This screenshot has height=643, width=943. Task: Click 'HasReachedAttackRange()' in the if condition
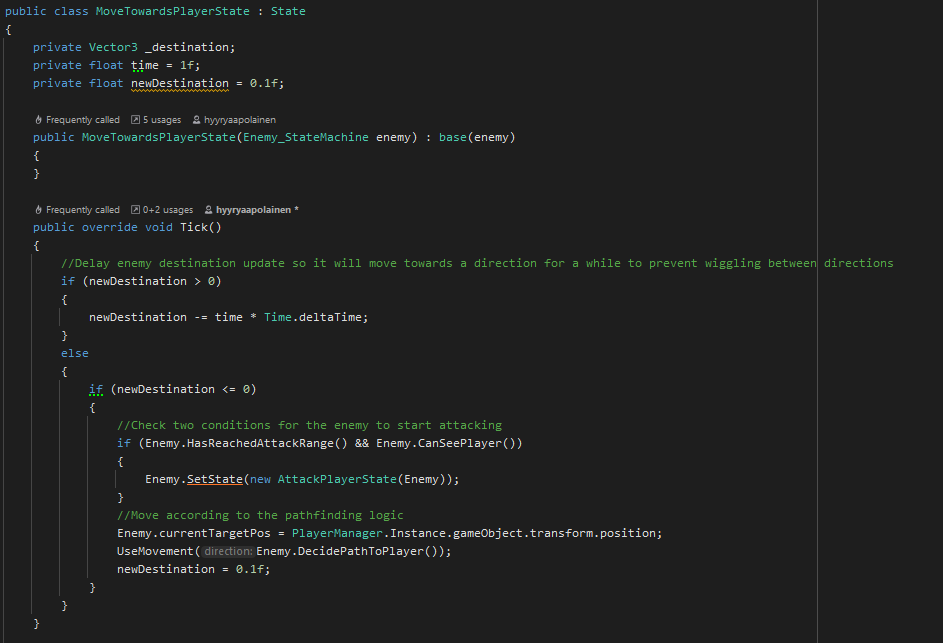[267, 443]
